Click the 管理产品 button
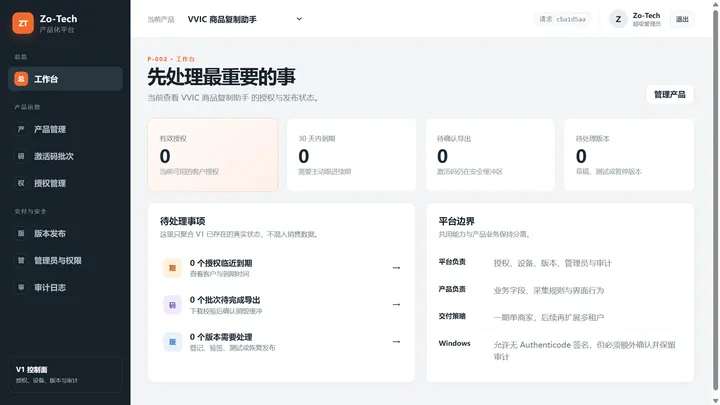This screenshot has width=720, height=405. 669,95
